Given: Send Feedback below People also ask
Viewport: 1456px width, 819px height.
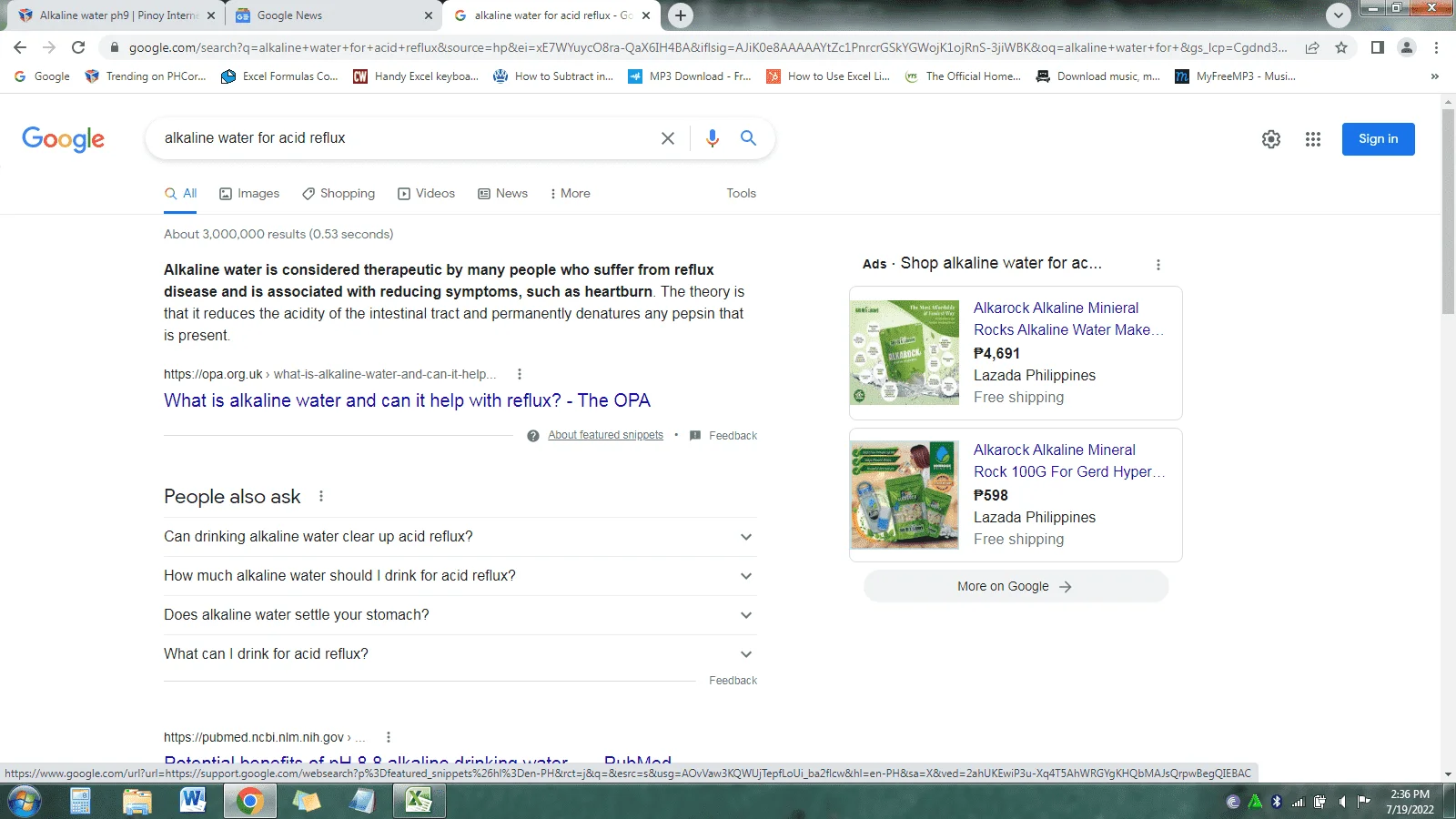Looking at the screenshot, I should tap(733, 681).
